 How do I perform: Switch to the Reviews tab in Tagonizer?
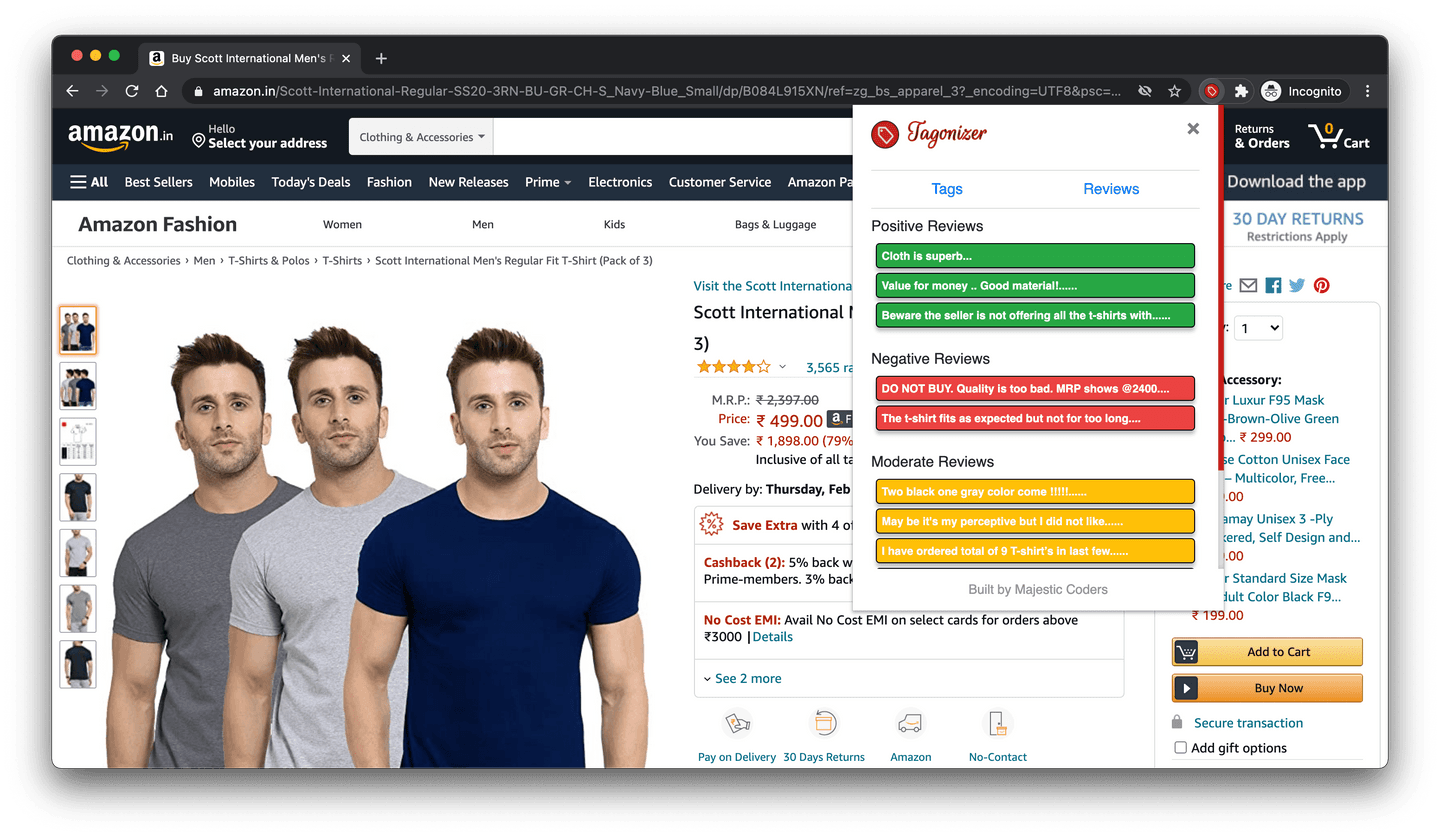[1111, 189]
